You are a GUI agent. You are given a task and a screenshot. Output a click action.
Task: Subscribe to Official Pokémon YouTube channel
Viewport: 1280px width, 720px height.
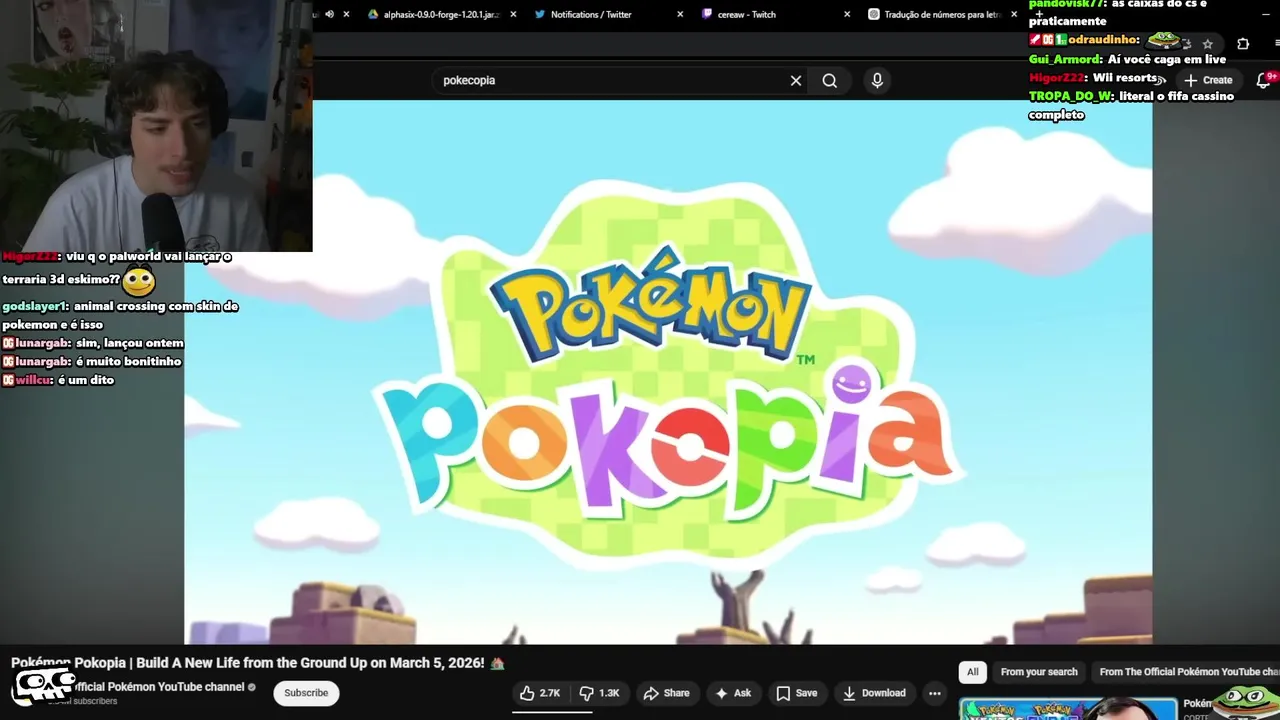pyautogui.click(x=306, y=693)
